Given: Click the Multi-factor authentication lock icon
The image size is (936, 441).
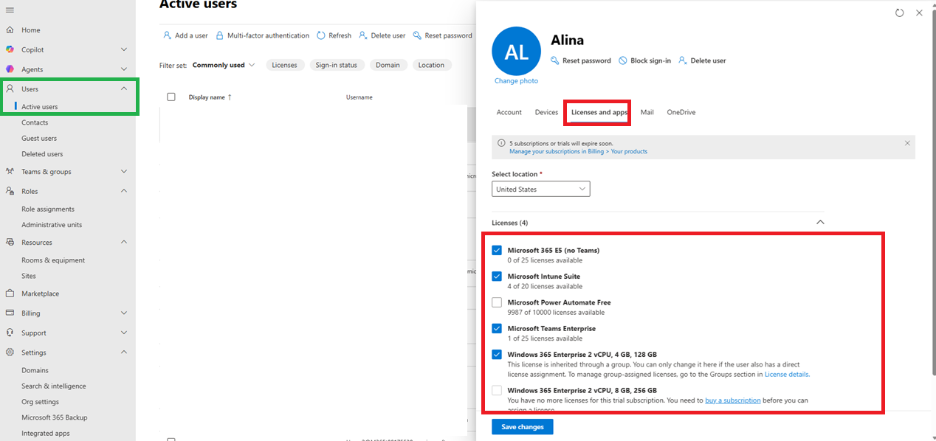Looking at the screenshot, I should coord(220,36).
